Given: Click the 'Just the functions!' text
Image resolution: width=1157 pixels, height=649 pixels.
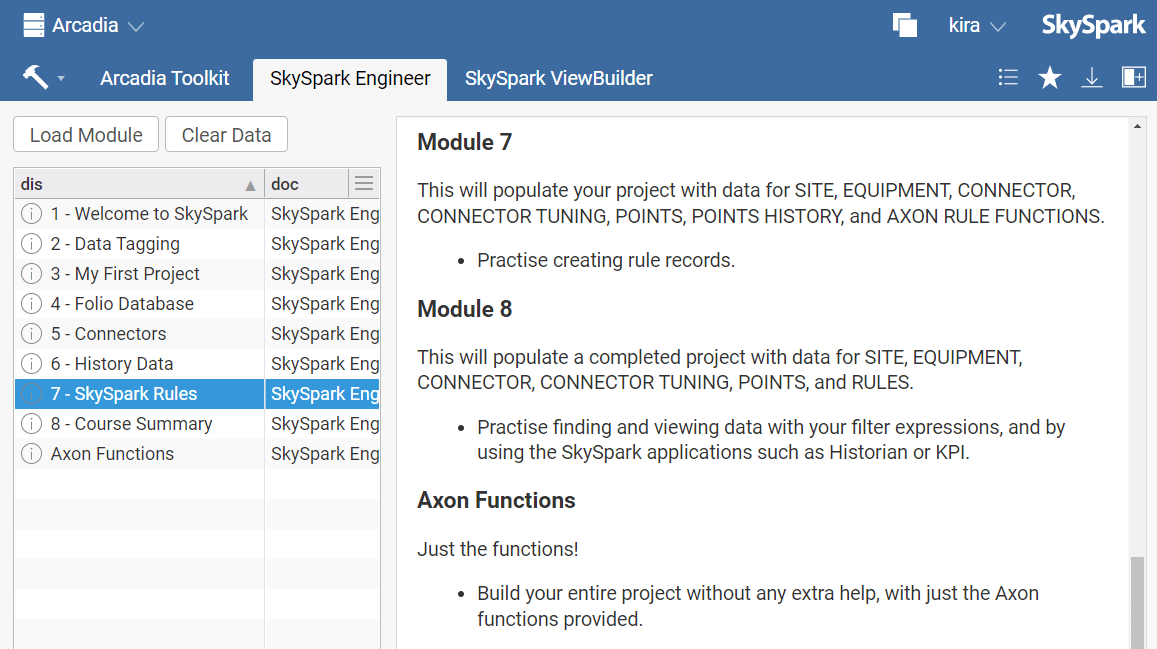Looking at the screenshot, I should 497,549.
